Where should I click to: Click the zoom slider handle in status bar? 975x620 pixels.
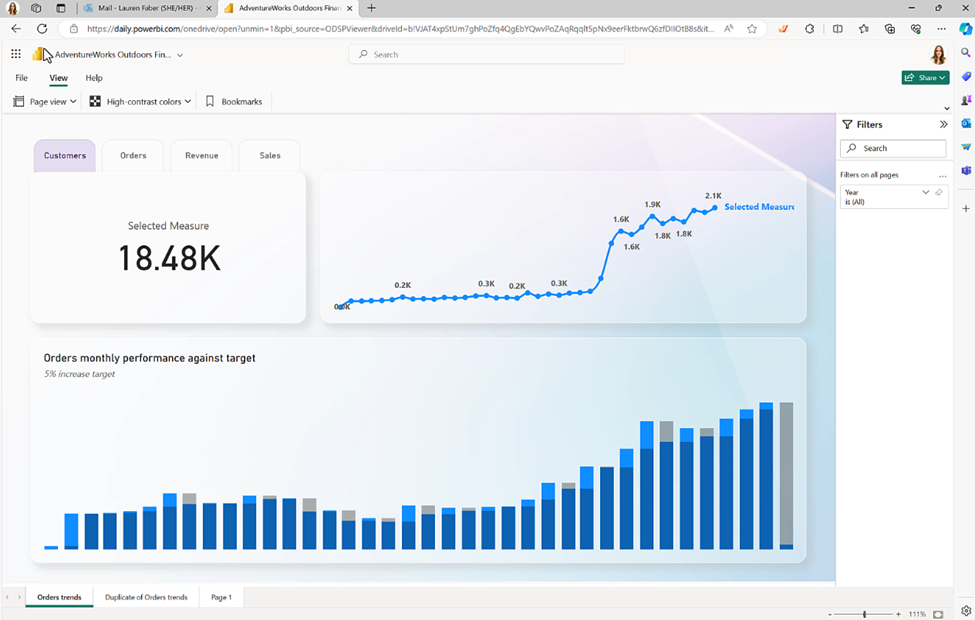pyautogui.click(x=864, y=614)
